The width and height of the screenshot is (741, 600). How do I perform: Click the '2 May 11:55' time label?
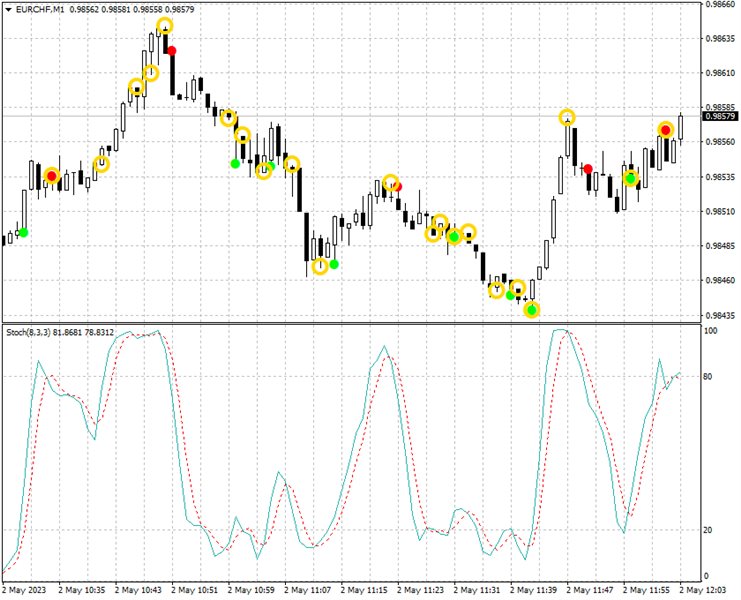tap(646, 590)
